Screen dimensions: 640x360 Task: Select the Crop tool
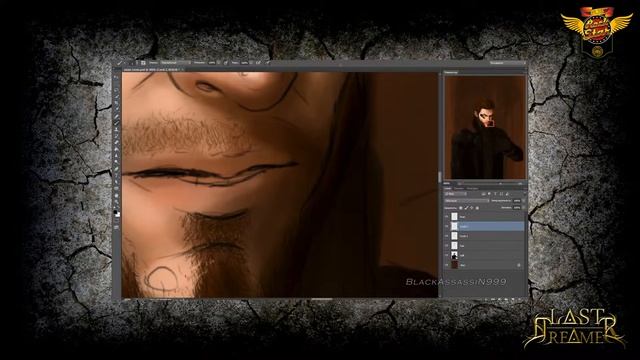pos(116,103)
